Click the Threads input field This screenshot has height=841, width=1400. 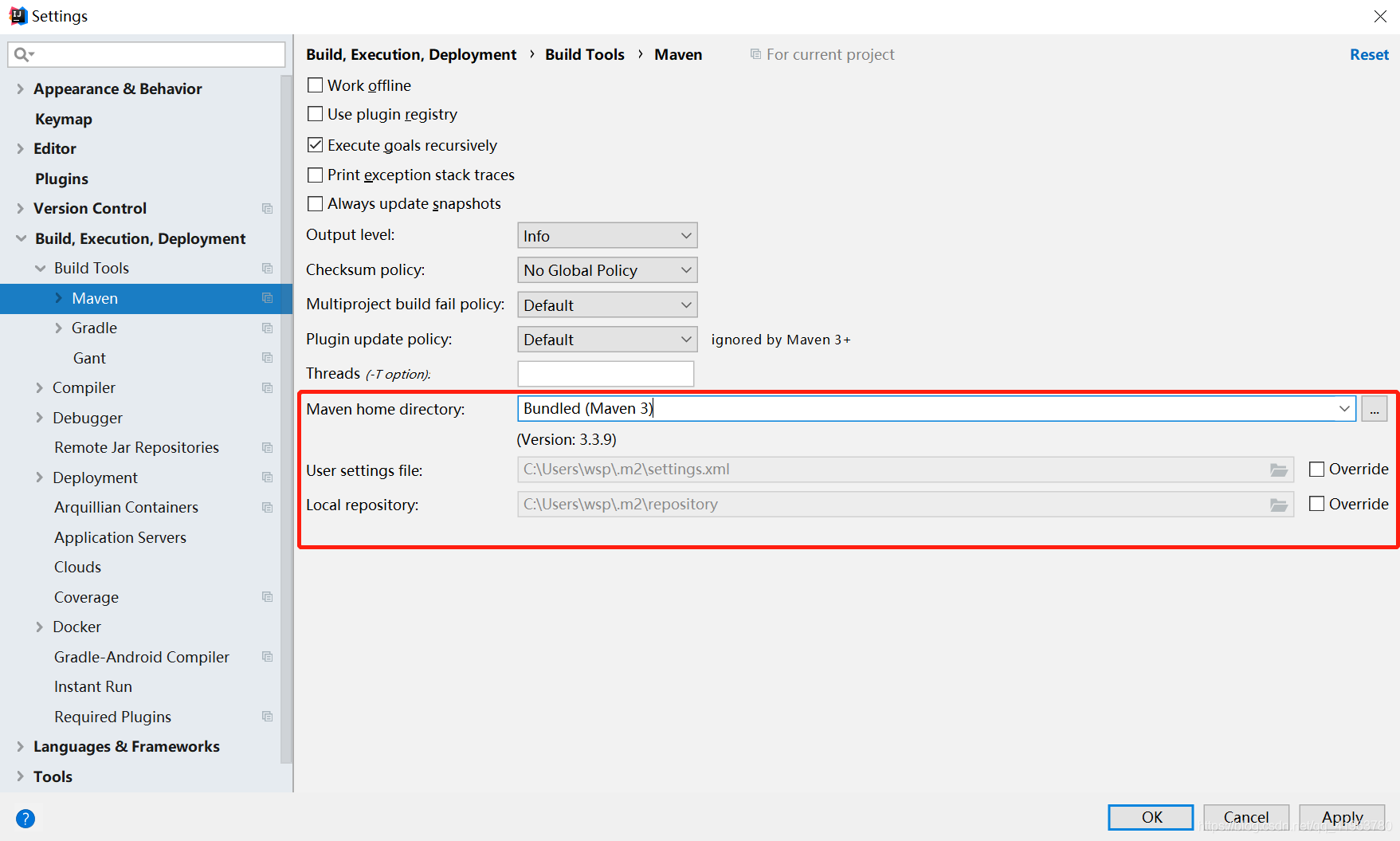[x=606, y=374]
